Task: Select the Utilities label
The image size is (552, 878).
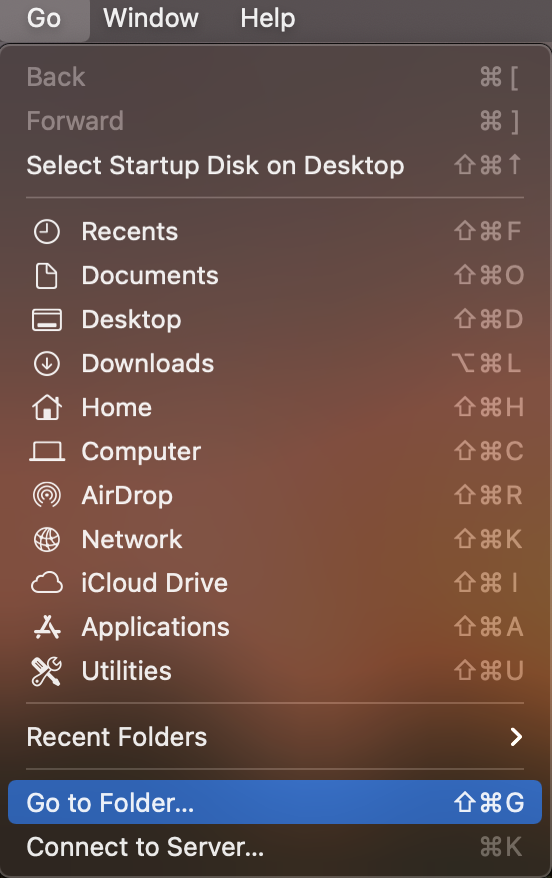Action: click(127, 671)
